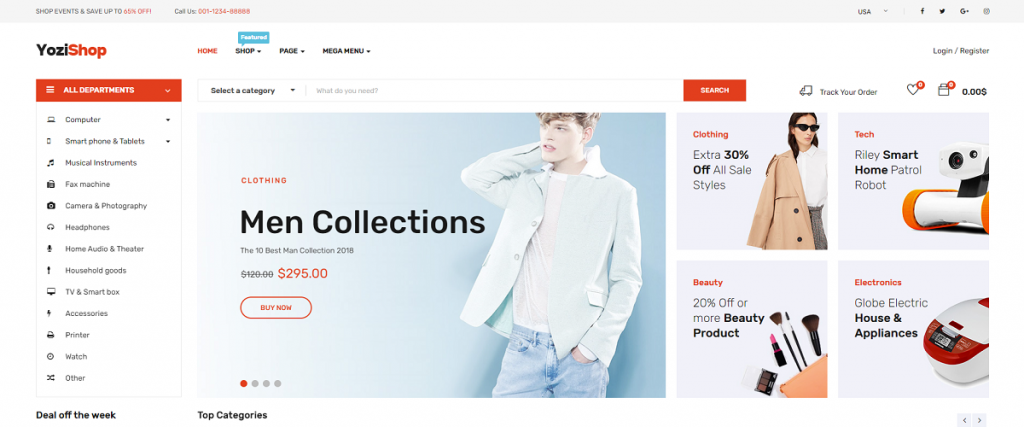Open the USA country selector

point(872,11)
